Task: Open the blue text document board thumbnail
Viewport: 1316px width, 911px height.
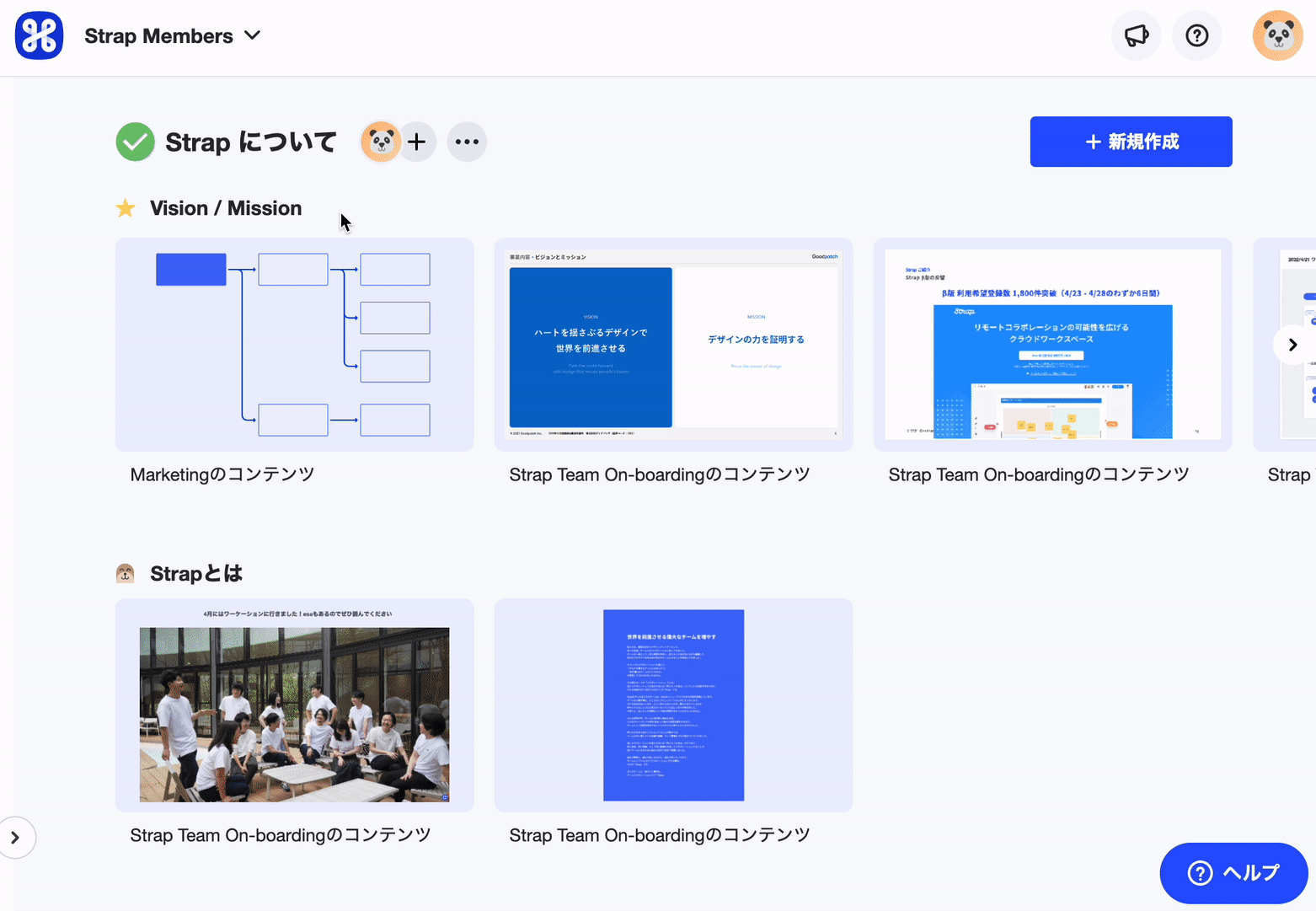Action: point(673,705)
